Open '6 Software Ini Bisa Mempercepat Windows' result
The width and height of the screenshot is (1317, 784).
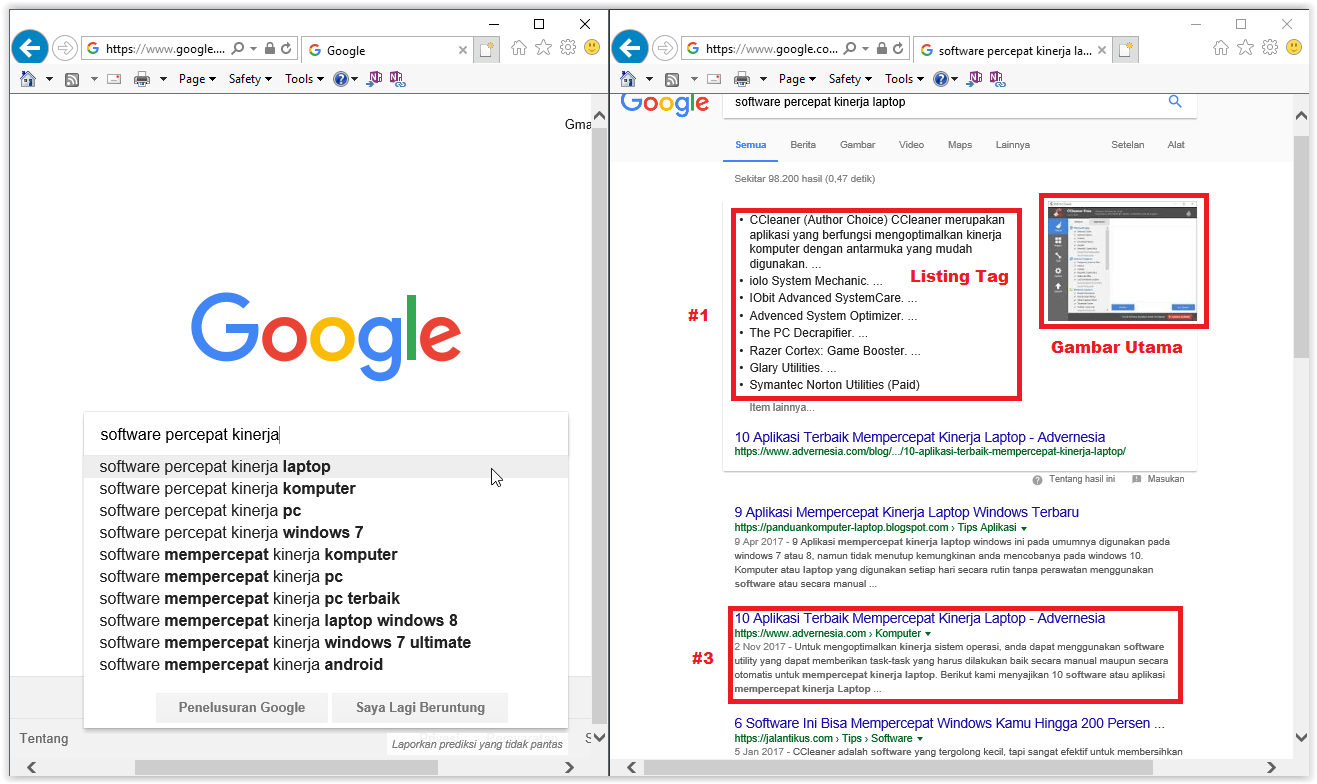[950, 723]
